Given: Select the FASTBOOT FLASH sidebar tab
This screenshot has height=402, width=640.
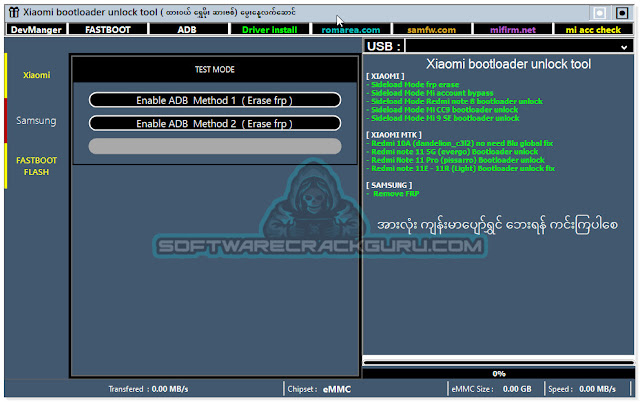Looking at the screenshot, I should click(36, 166).
